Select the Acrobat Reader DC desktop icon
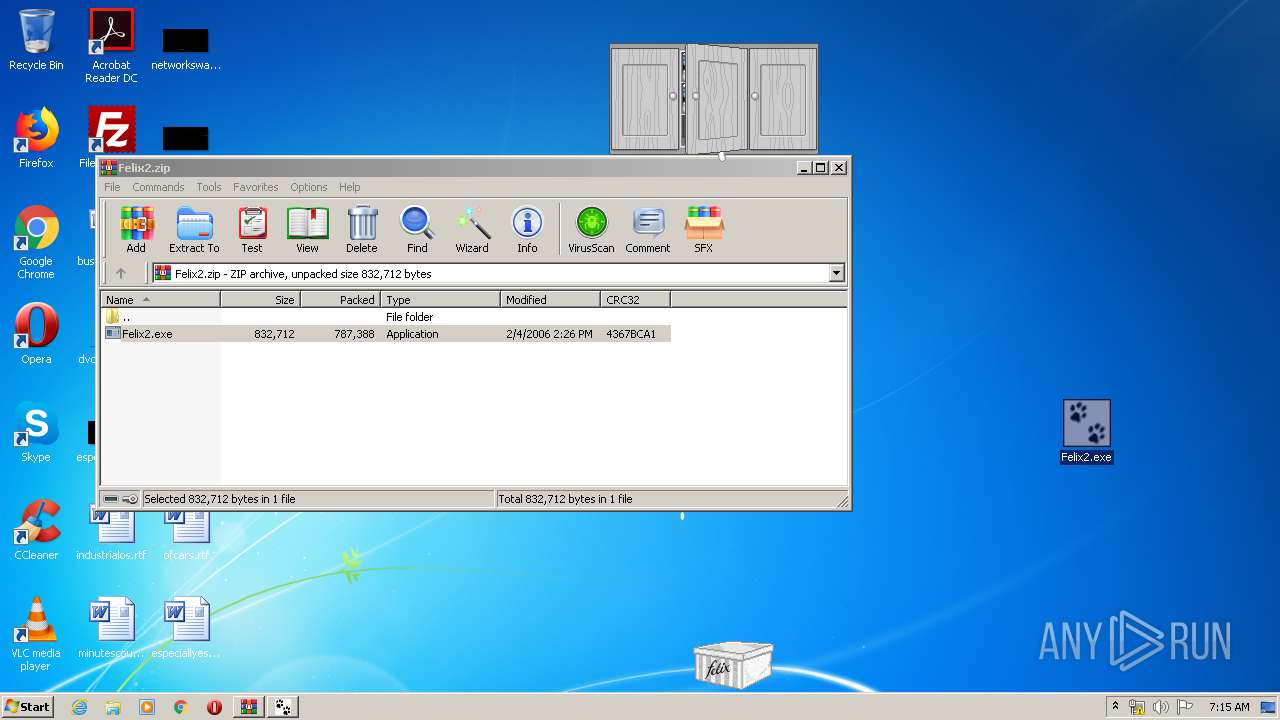The height and width of the screenshot is (720, 1280). (111, 46)
